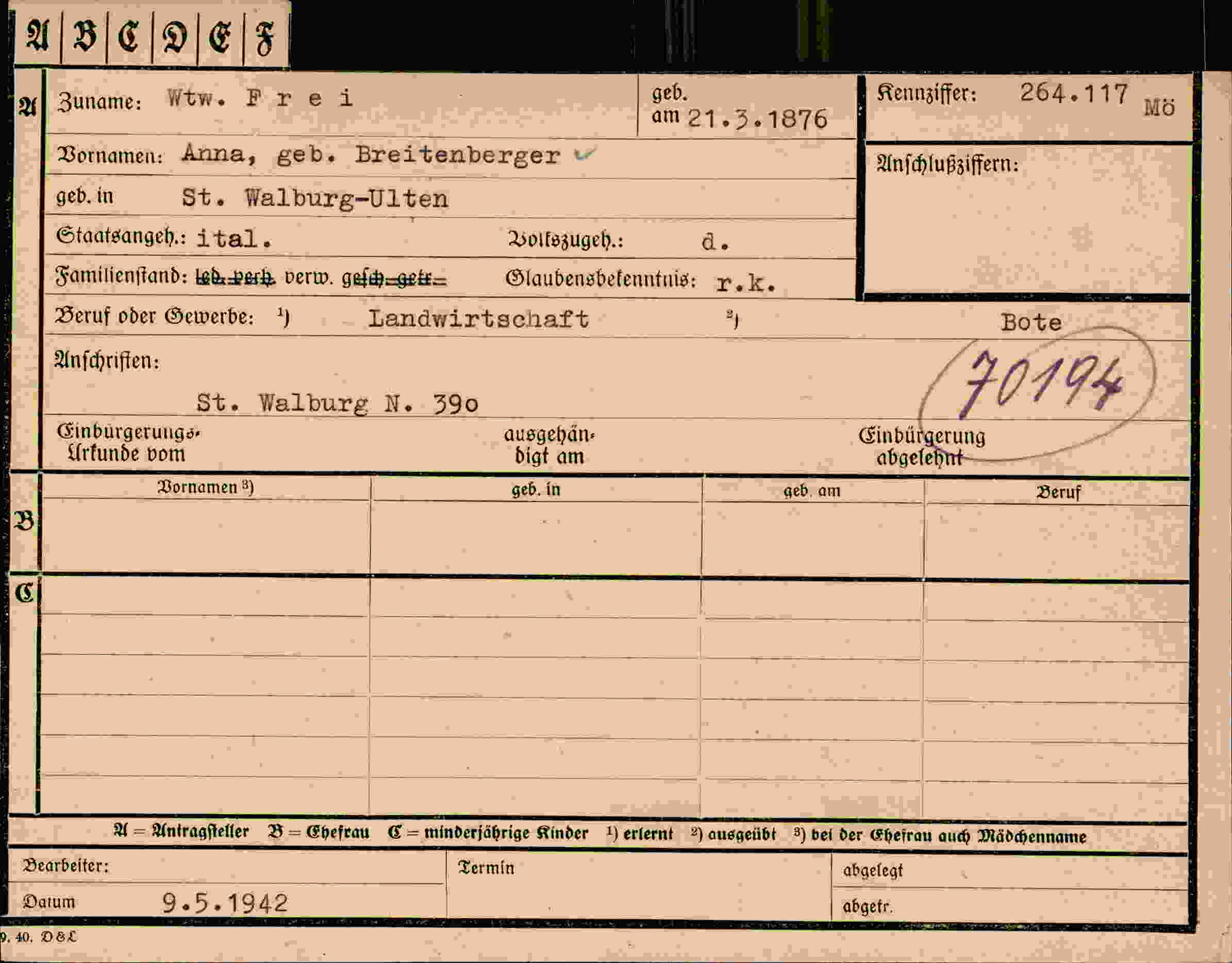Screen dimensions: 1232x963
Task: Select index tab letter C
Action: (x=130, y=37)
